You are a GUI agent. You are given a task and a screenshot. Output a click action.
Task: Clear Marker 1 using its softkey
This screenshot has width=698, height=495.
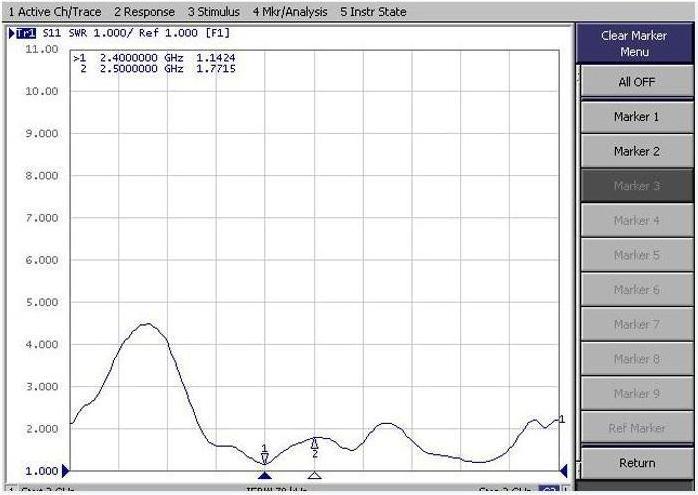coord(636,117)
